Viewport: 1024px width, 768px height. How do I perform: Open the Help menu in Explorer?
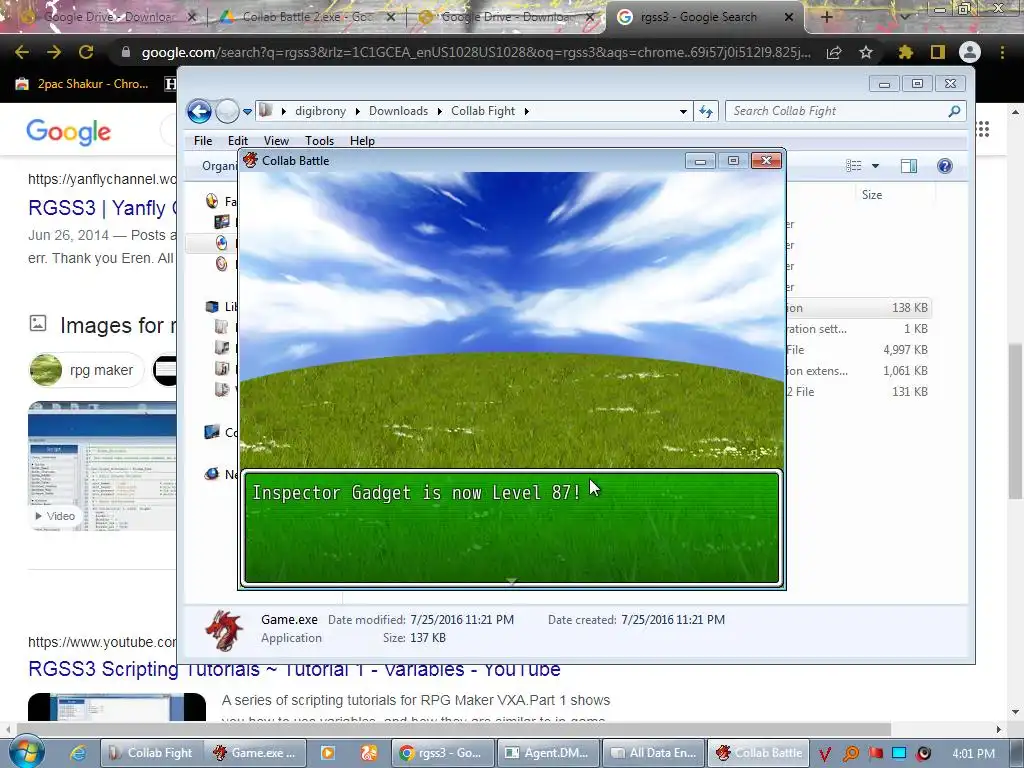pyautogui.click(x=362, y=140)
